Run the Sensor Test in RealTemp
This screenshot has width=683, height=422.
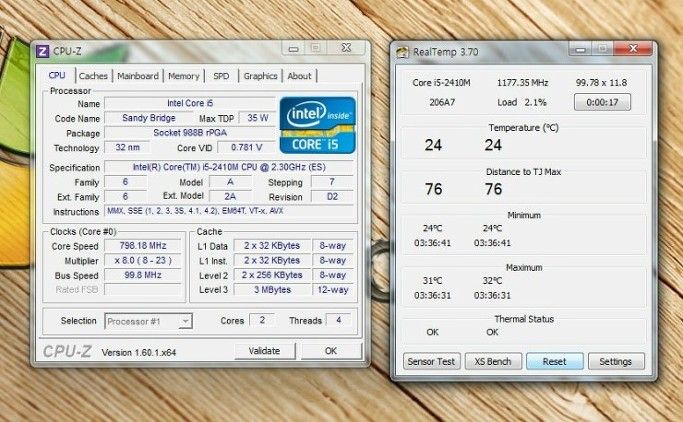[x=431, y=361]
